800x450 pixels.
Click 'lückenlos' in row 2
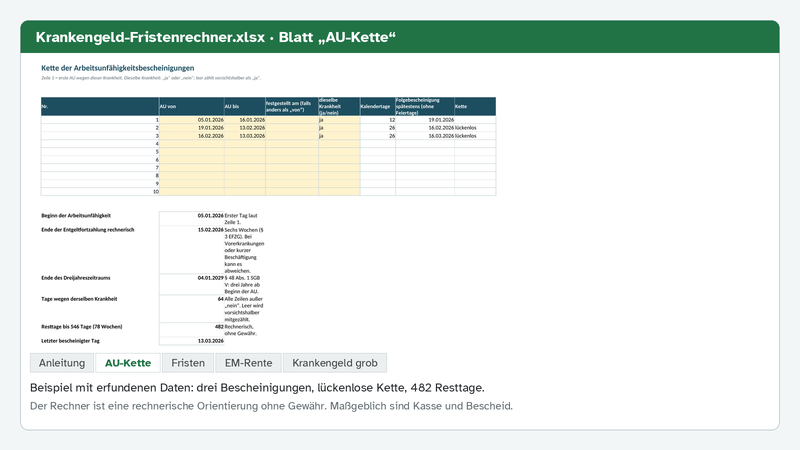click(475, 128)
